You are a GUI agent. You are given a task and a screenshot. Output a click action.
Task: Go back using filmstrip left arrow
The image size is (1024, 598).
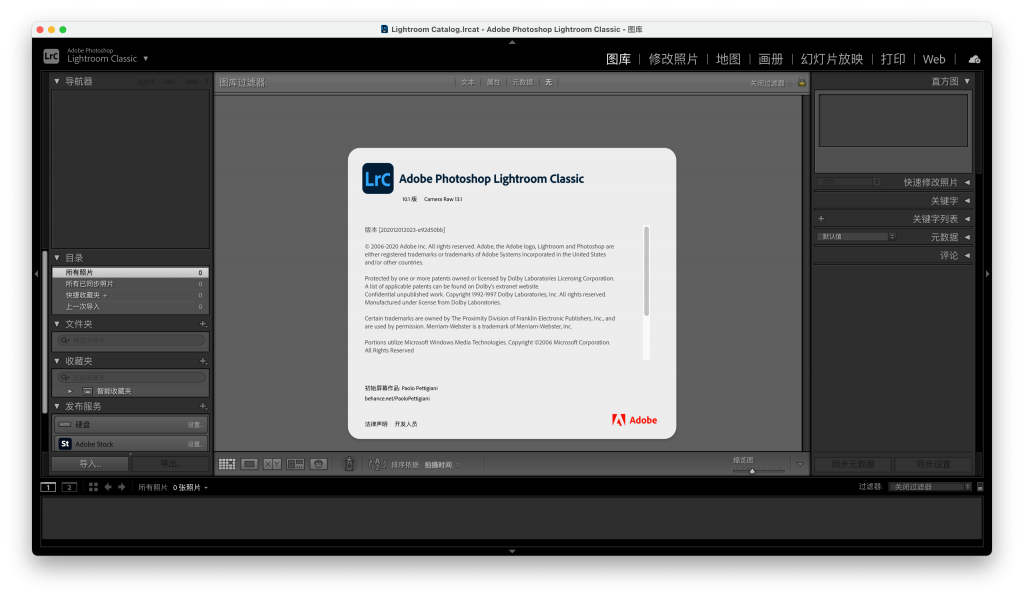108,487
